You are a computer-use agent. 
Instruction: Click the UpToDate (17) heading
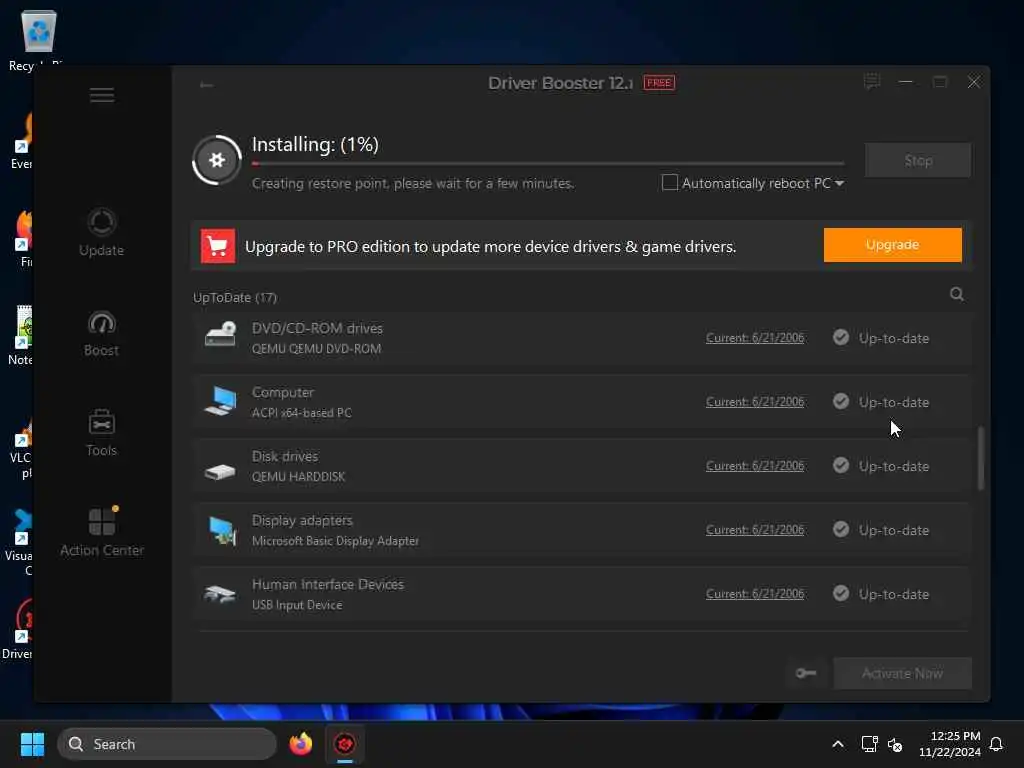pos(234,298)
